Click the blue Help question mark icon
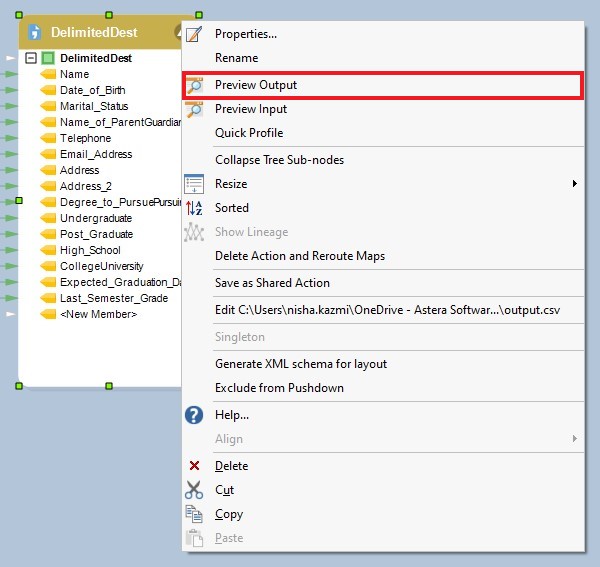Image resolution: width=600 pixels, height=567 pixels. pyautogui.click(x=194, y=415)
